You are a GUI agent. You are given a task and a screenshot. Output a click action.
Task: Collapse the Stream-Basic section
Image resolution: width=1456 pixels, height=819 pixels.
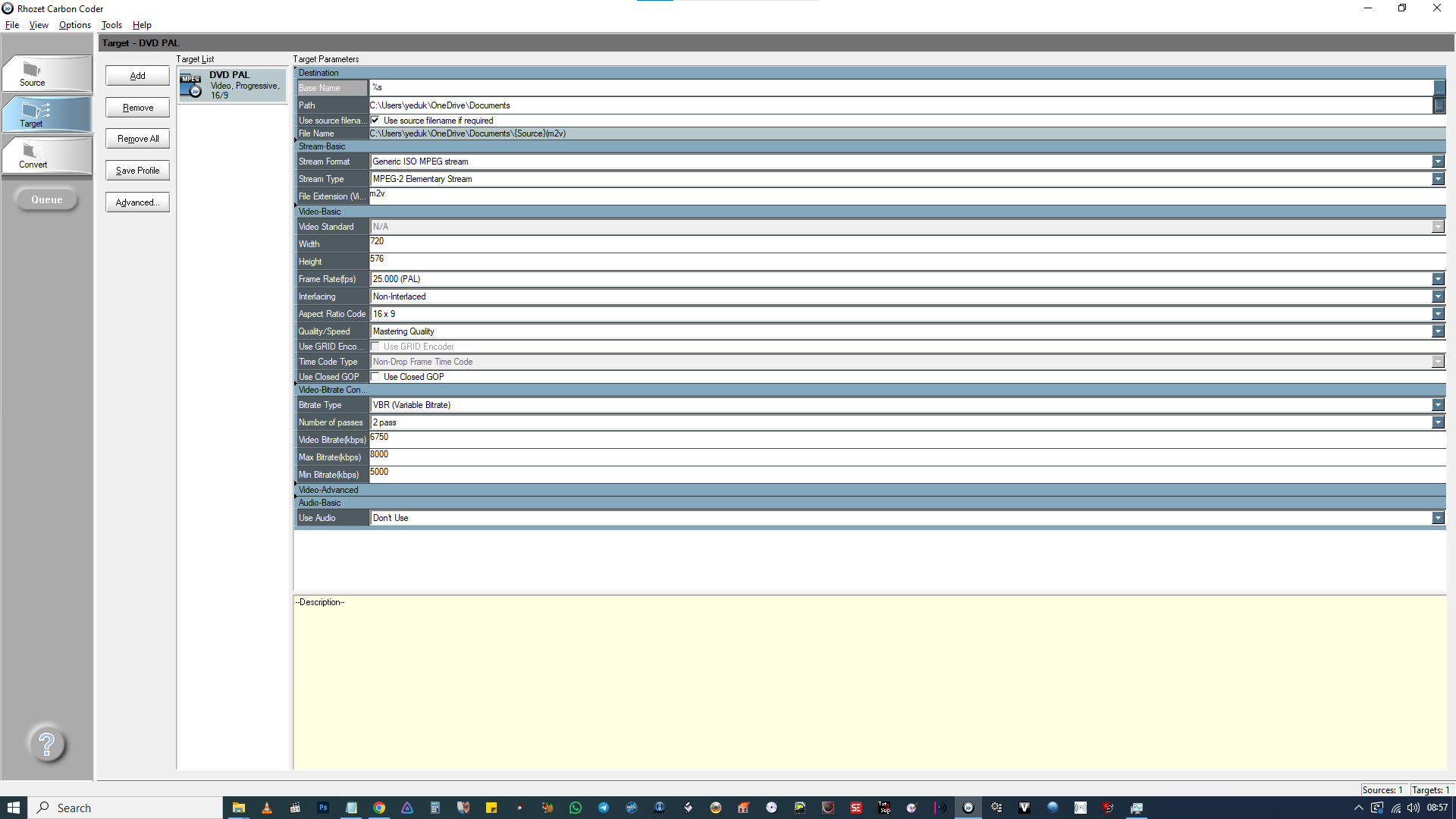(870, 146)
